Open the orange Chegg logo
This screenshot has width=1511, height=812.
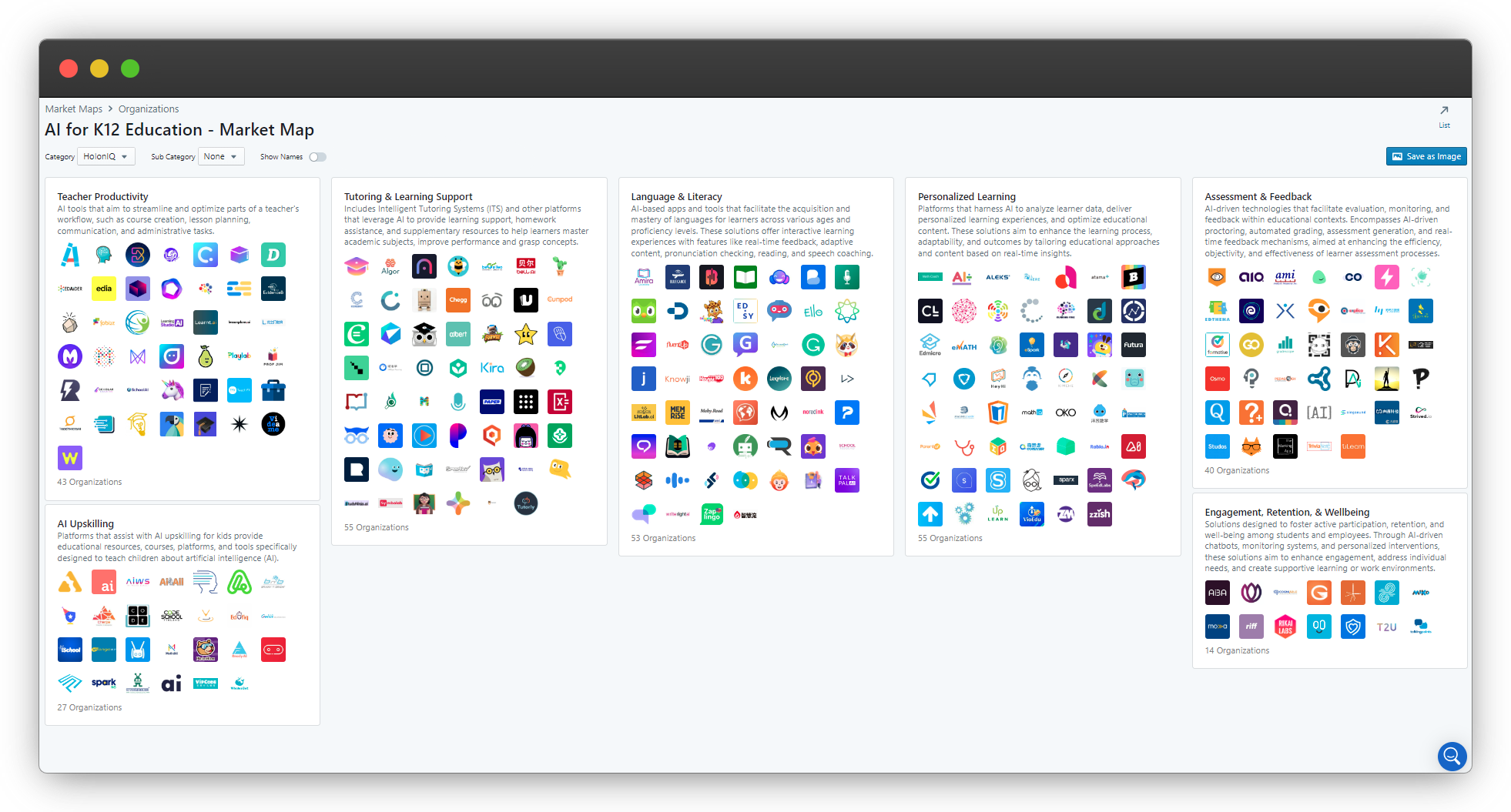coord(458,300)
